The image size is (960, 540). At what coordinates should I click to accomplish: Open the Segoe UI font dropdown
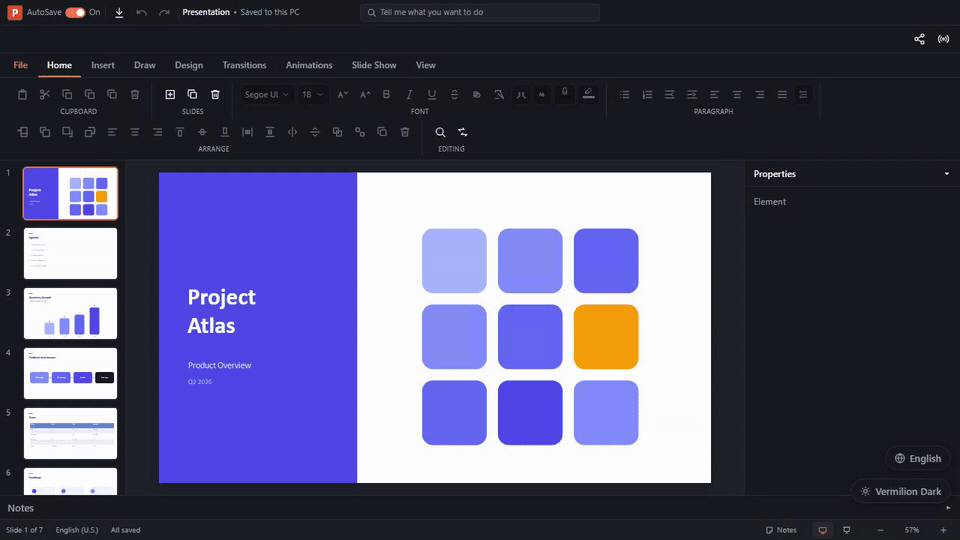(266, 94)
